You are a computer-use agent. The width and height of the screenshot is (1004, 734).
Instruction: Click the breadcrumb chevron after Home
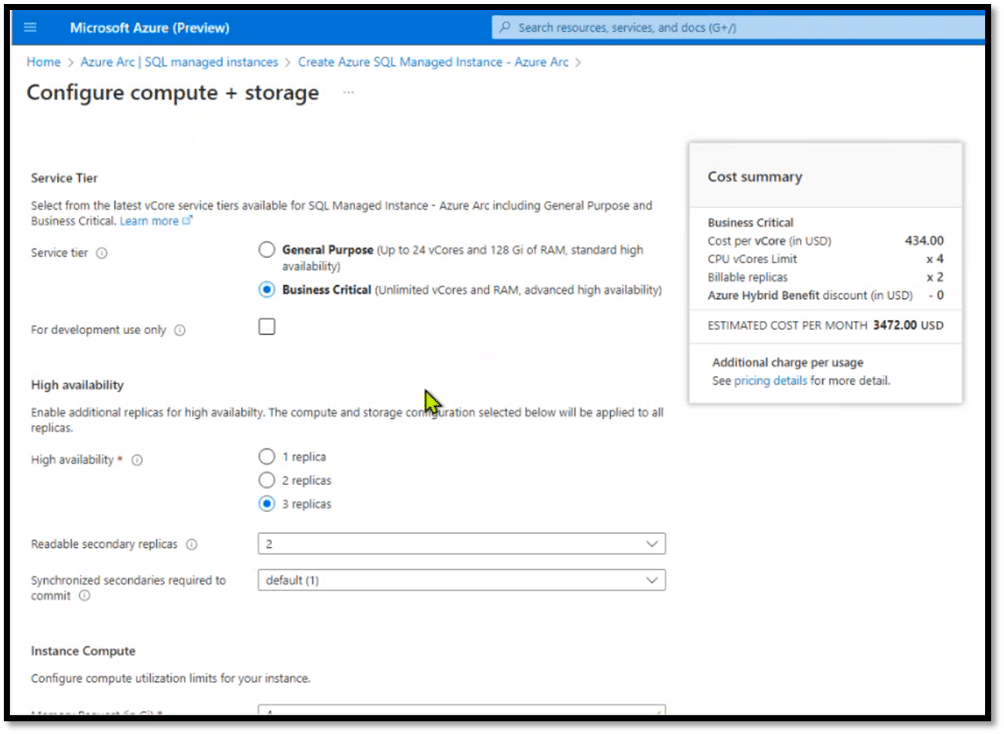70,63
